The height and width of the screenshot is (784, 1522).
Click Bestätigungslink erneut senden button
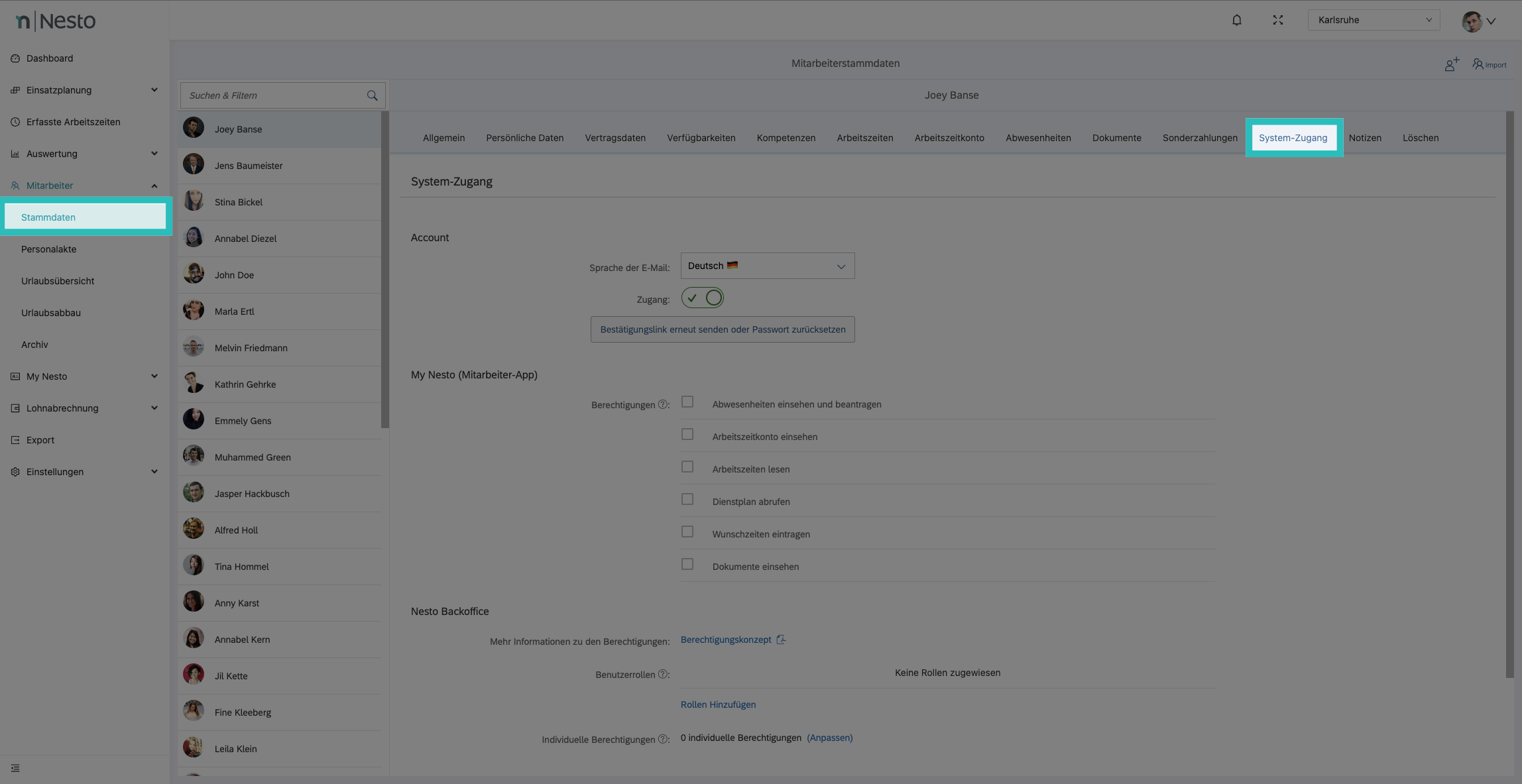(x=723, y=329)
